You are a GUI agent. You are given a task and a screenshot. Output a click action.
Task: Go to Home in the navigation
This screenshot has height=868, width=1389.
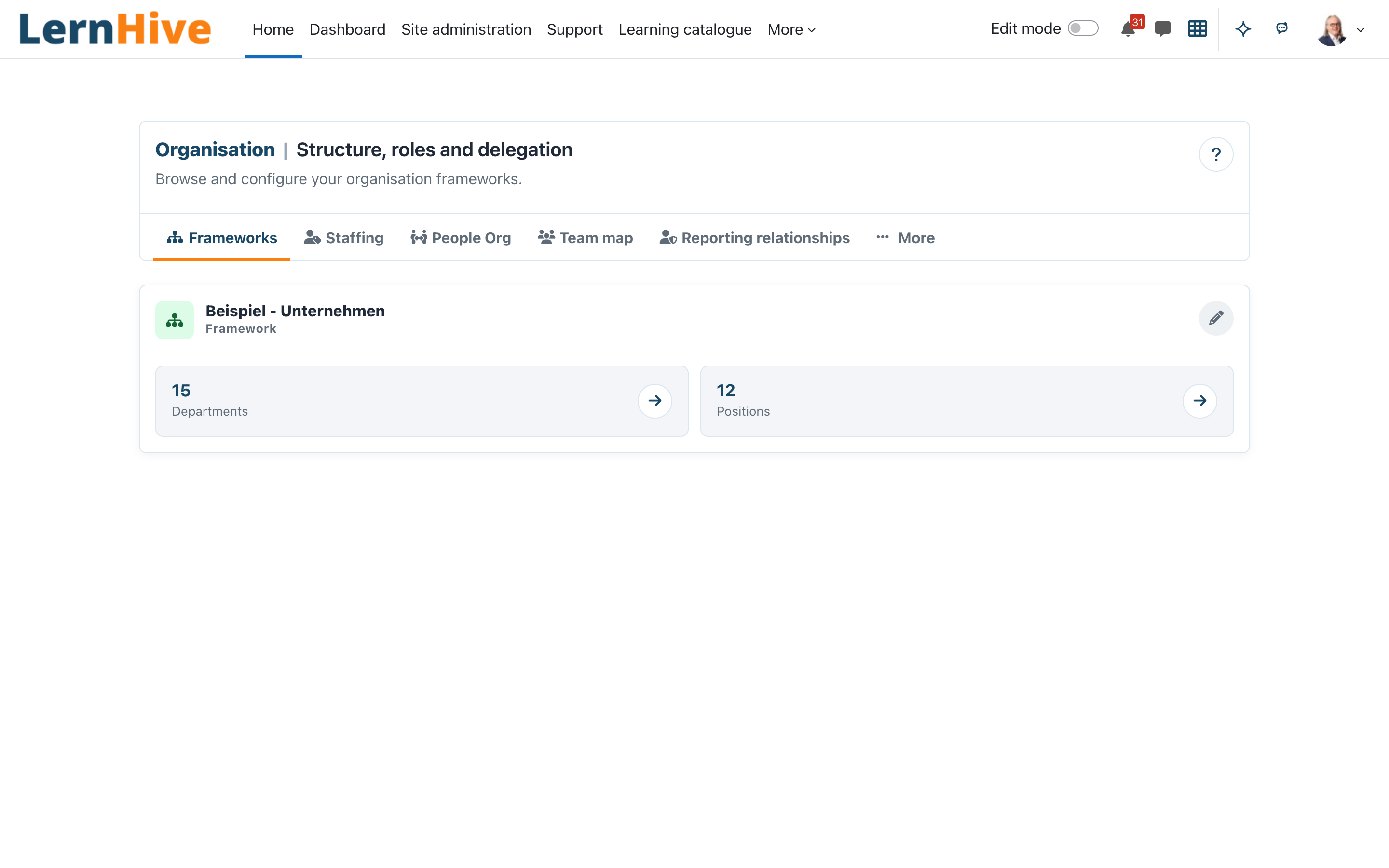[273, 29]
